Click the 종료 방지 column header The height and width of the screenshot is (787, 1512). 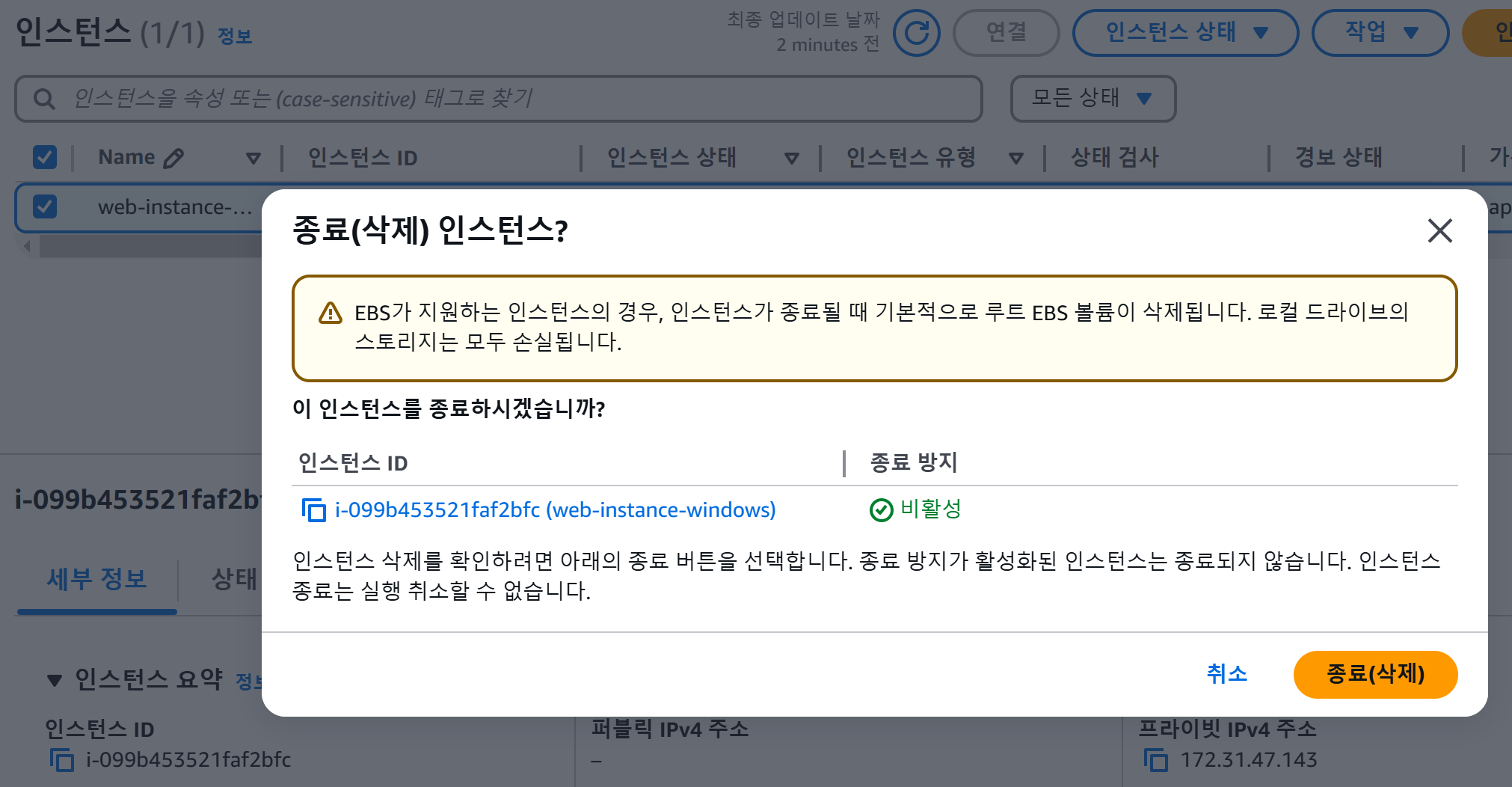[914, 463]
